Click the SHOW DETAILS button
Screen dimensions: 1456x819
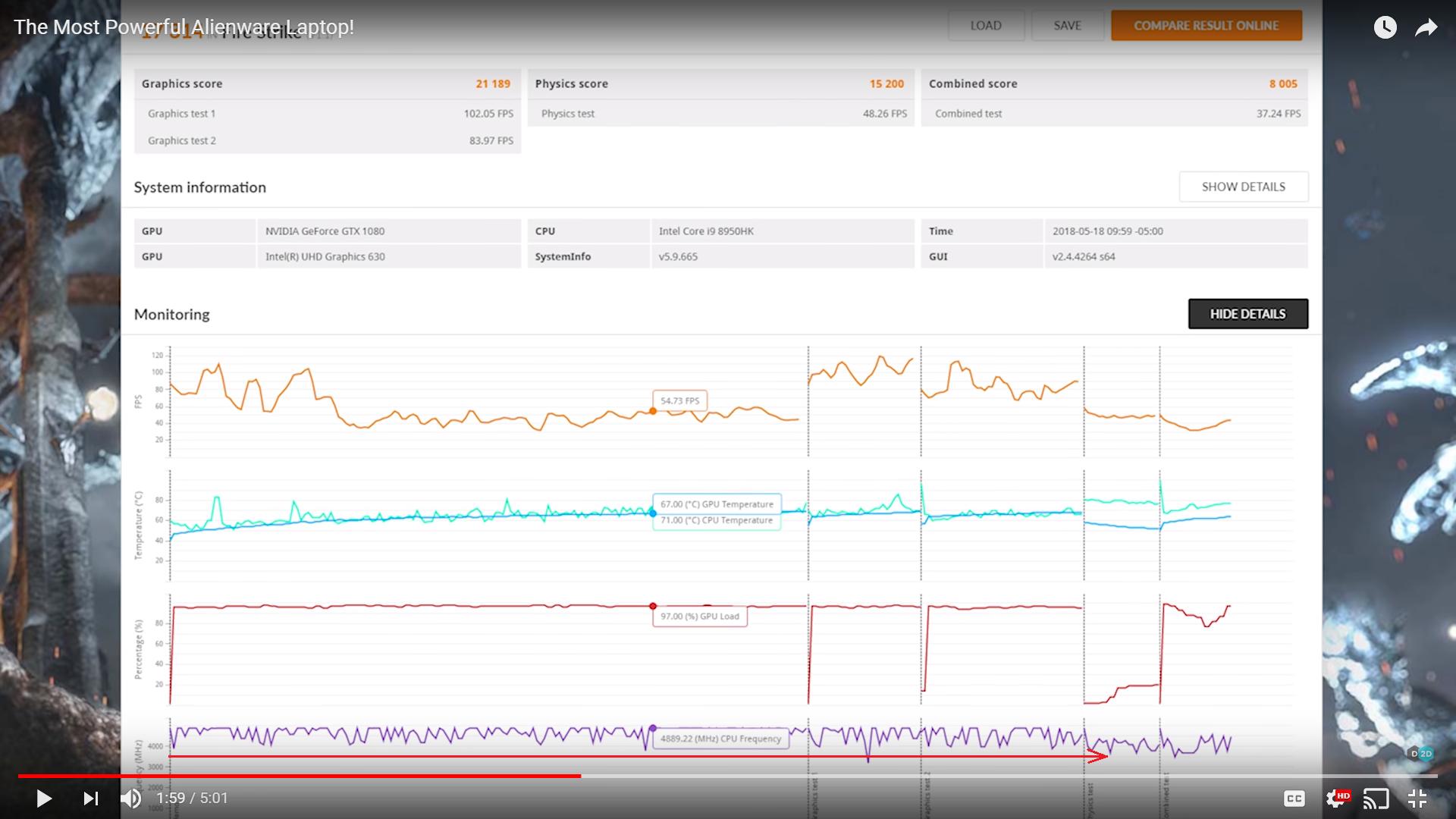[x=1243, y=187]
